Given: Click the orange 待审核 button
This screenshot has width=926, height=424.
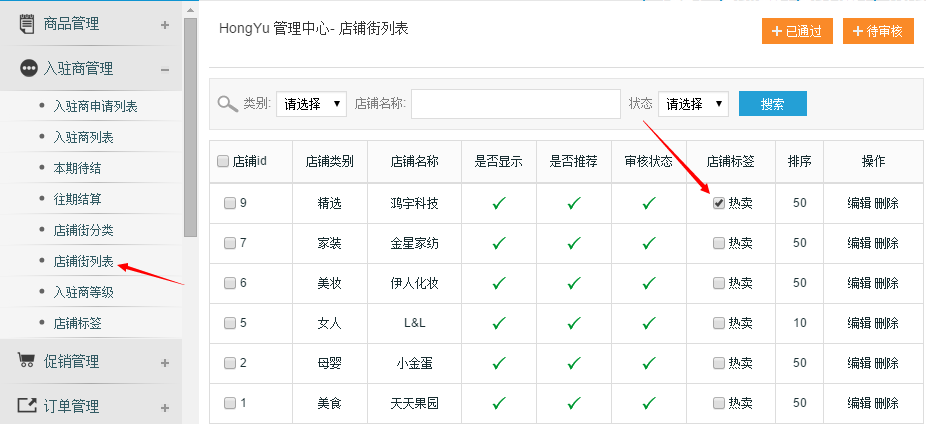Looking at the screenshot, I should 878,31.
